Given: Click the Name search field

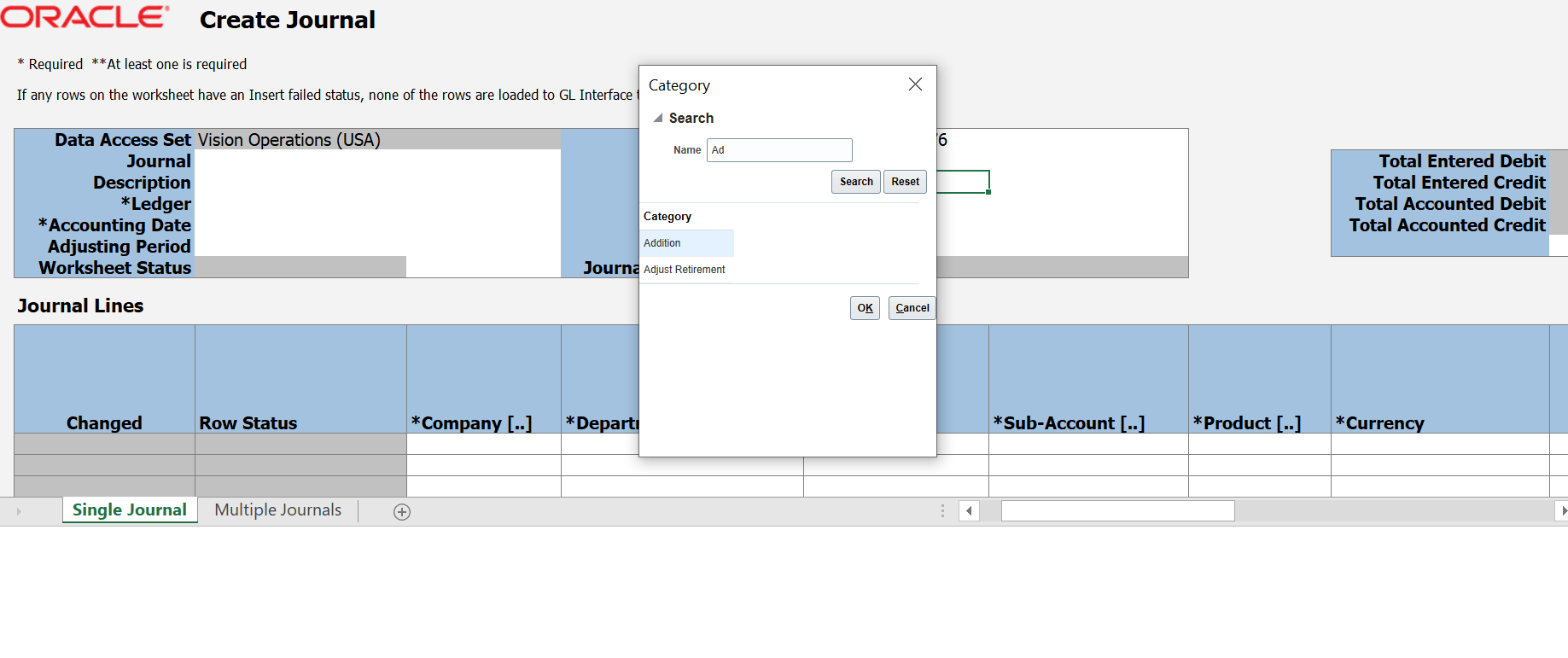Looking at the screenshot, I should click(x=779, y=150).
